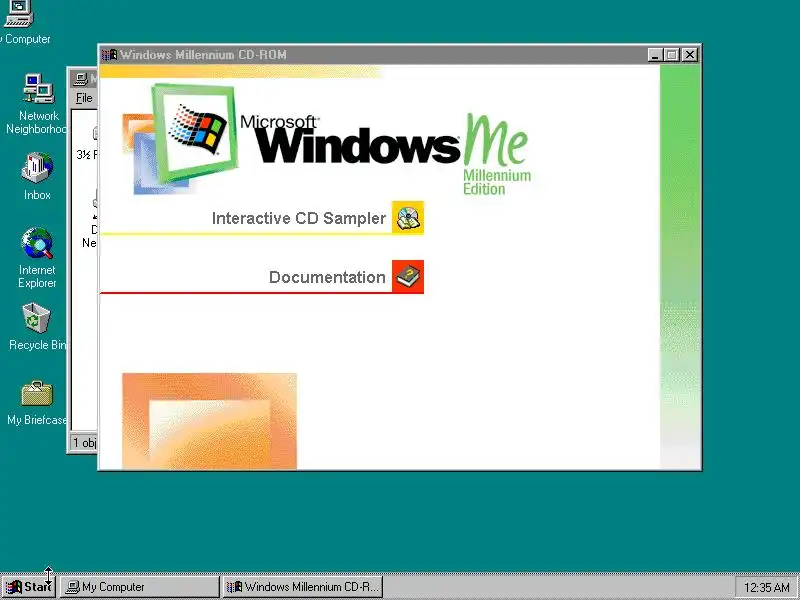Click the Windows Millennium CD-ROM title bar icon

pos(109,55)
